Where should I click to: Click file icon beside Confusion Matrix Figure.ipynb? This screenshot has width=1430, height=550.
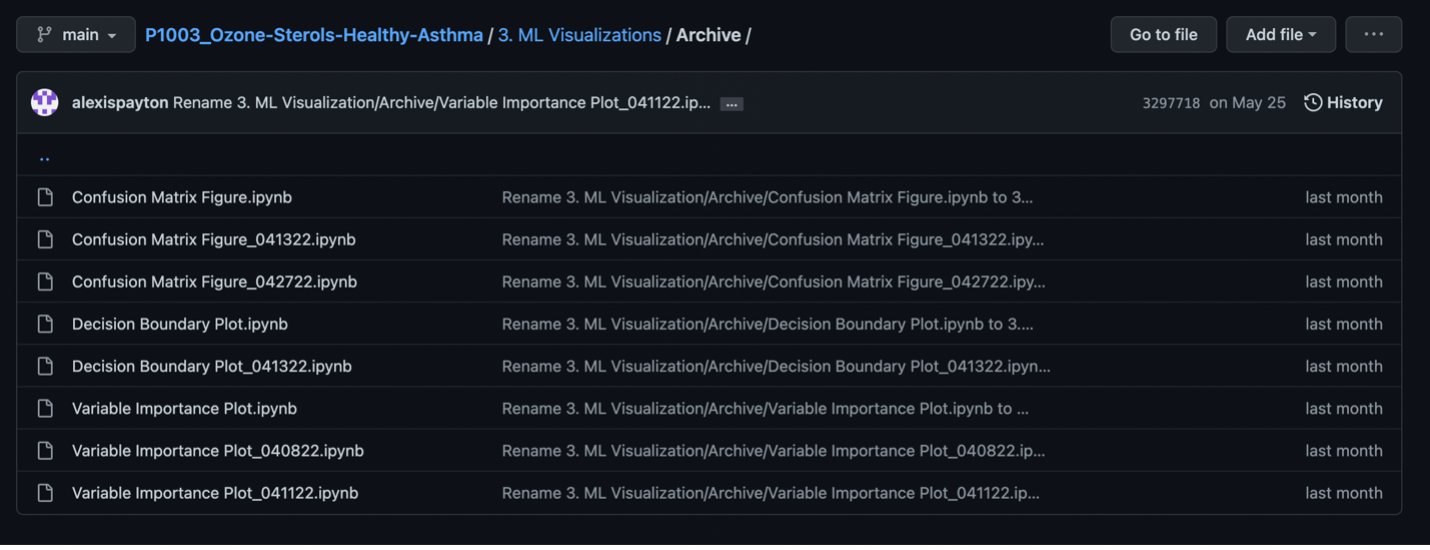click(45, 198)
